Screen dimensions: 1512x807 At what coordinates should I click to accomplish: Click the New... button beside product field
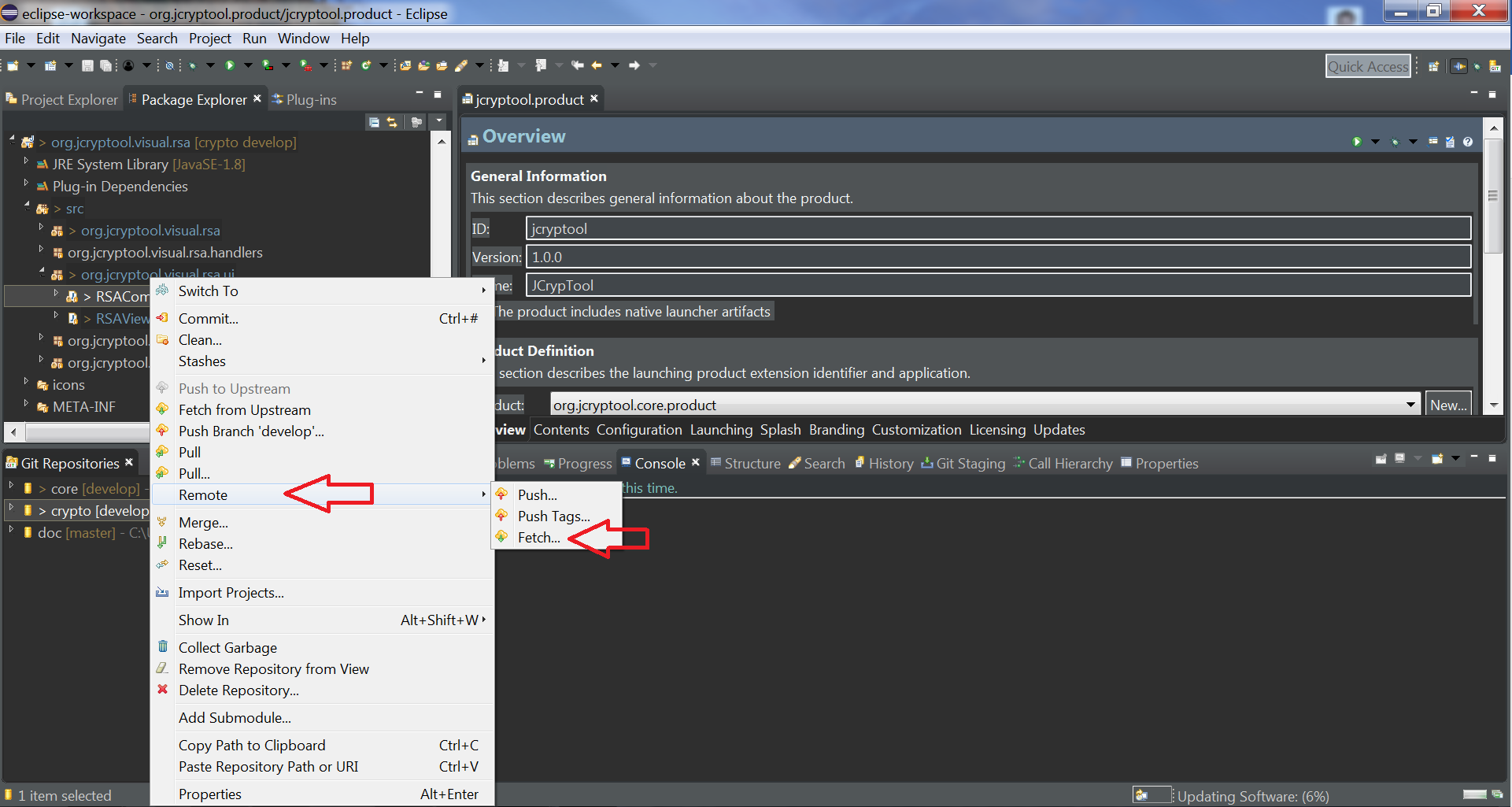click(x=1448, y=405)
